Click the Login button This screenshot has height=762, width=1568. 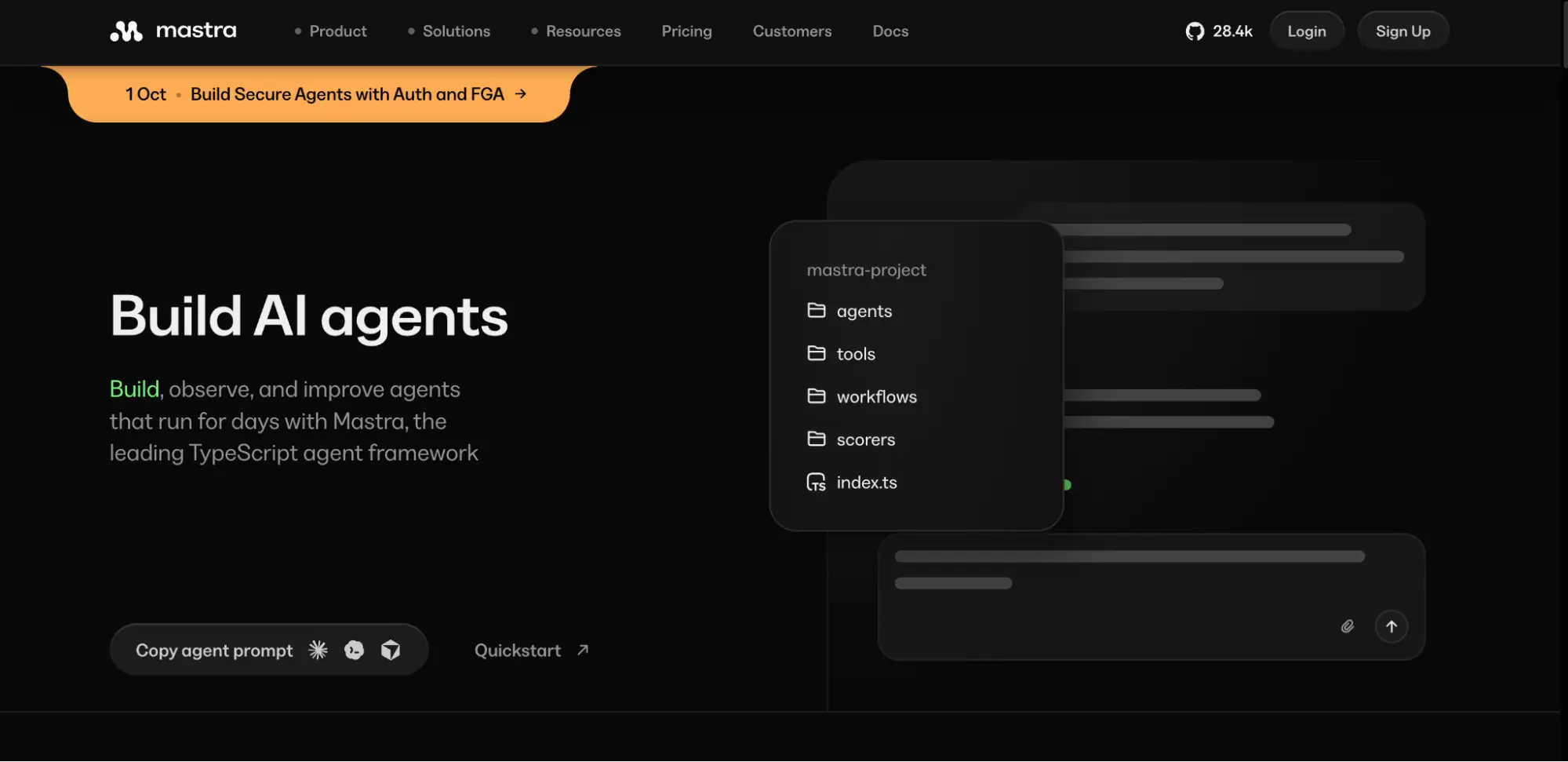coord(1307,31)
